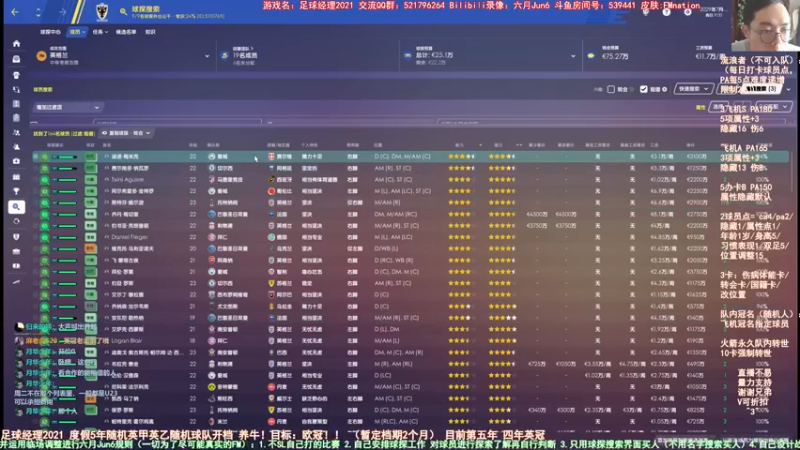Open the competitions trophy sidebar icon
Viewport: 800px width, 450px height.
click(16, 191)
